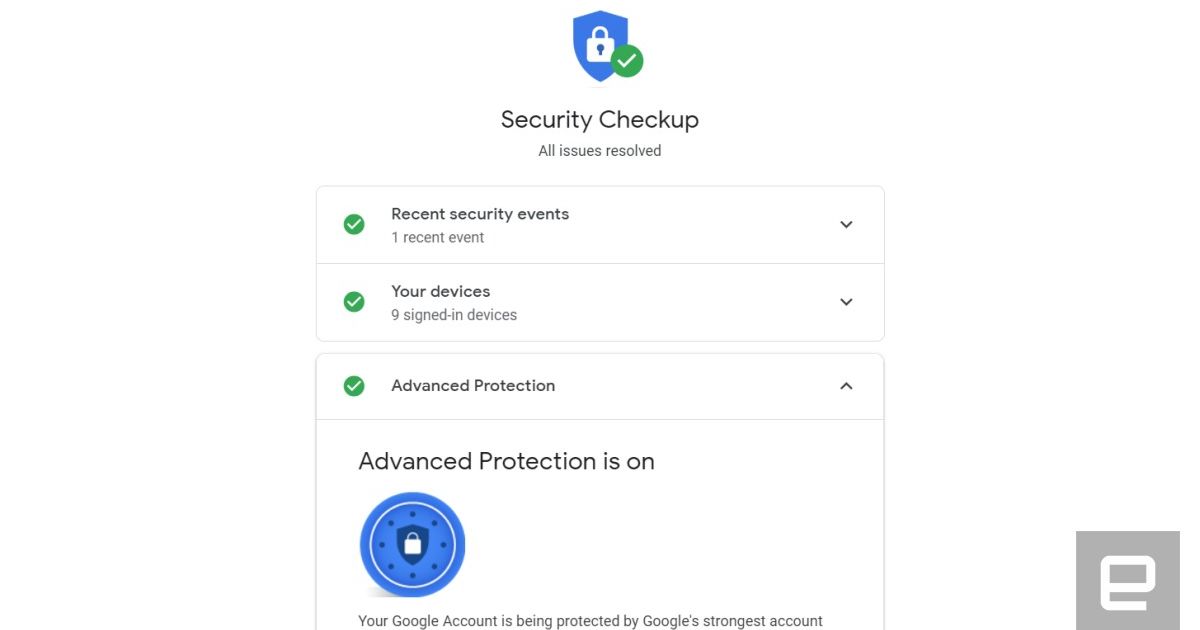Click the "All issues resolved" status text
Screen dimensions: 1200x630
(x=600, y=151)
